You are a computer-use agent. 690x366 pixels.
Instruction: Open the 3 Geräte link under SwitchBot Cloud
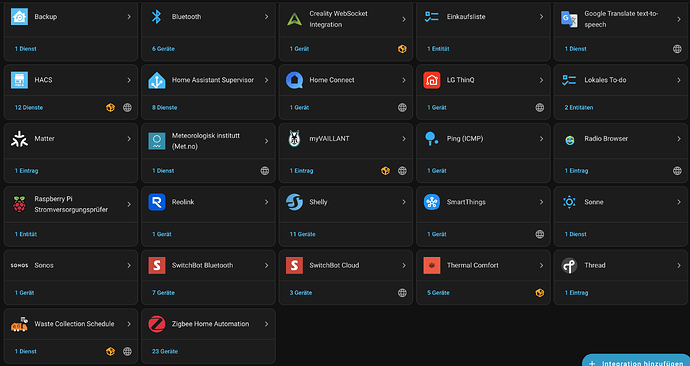coord(301,293)
